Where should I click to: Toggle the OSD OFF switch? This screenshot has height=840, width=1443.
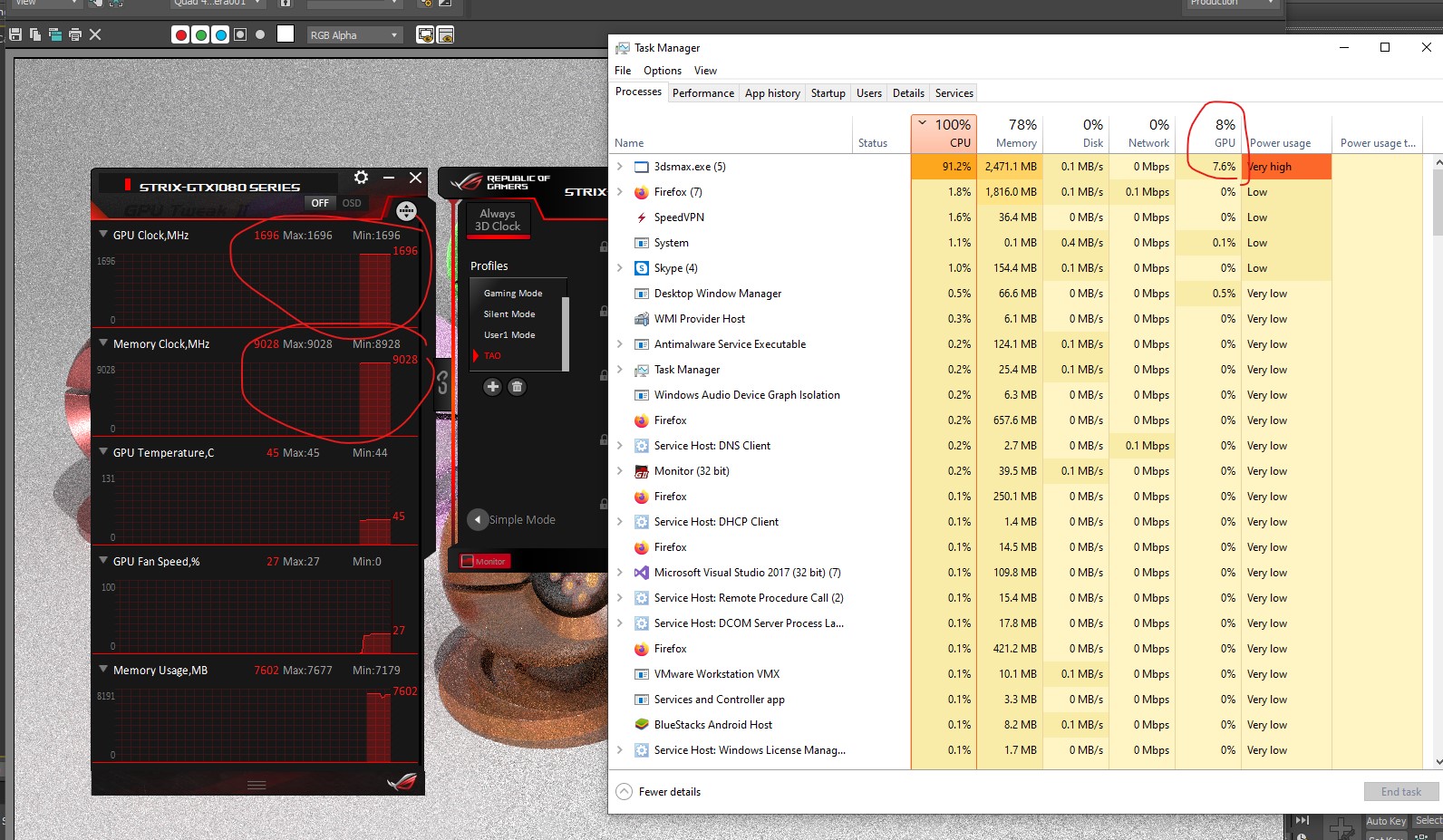point(320,203)
